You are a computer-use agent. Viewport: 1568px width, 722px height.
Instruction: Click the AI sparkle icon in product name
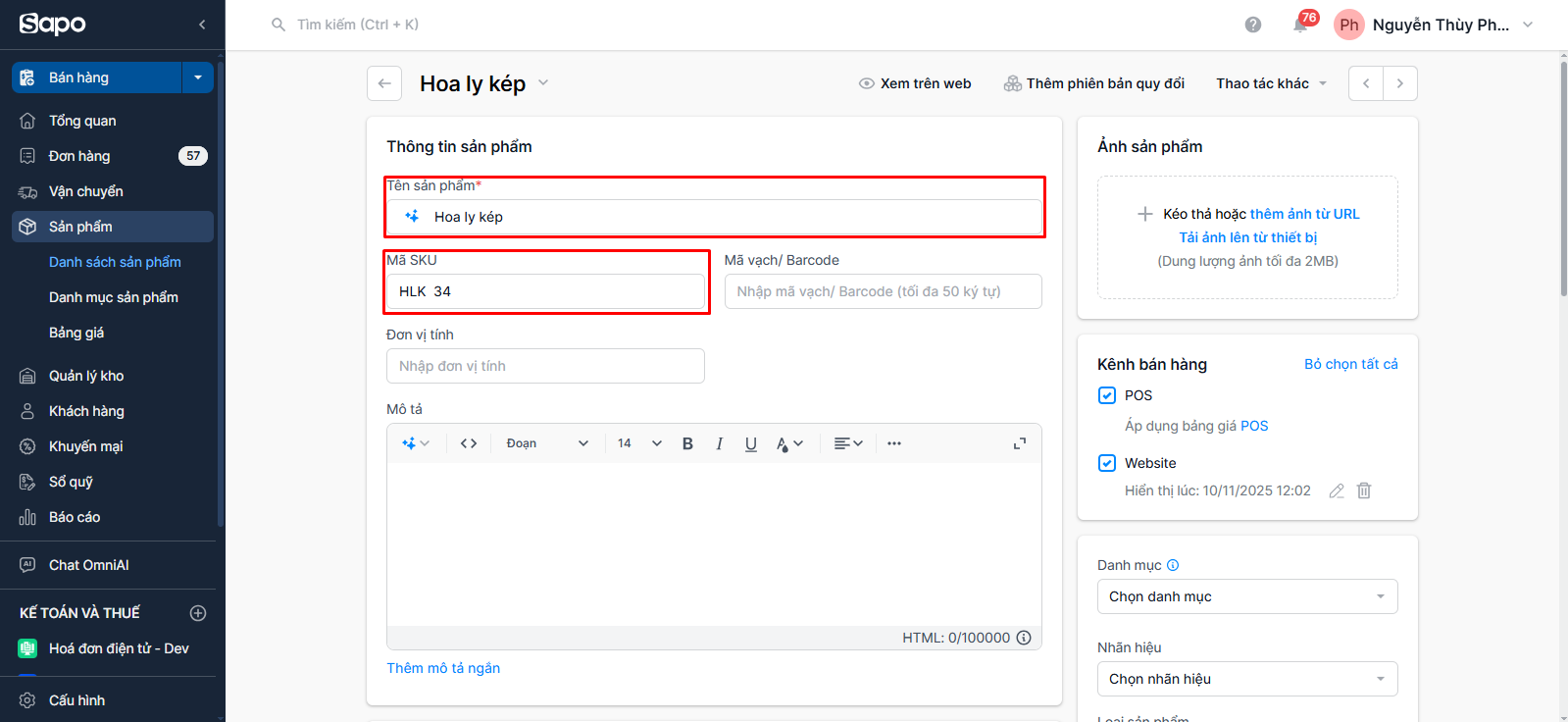(x=412, y=217)
